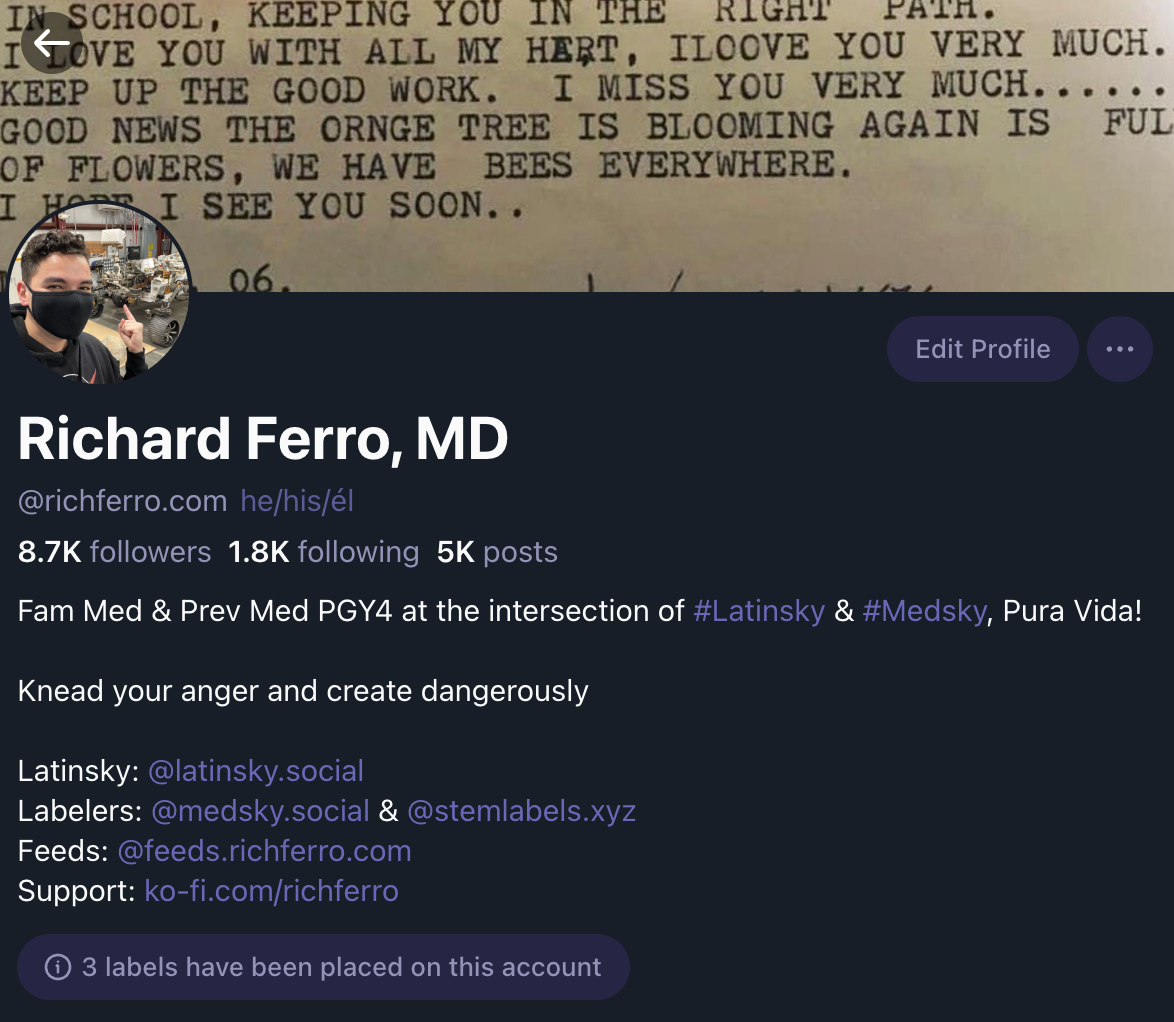Open the 8.7K followers list

point(115,552)
